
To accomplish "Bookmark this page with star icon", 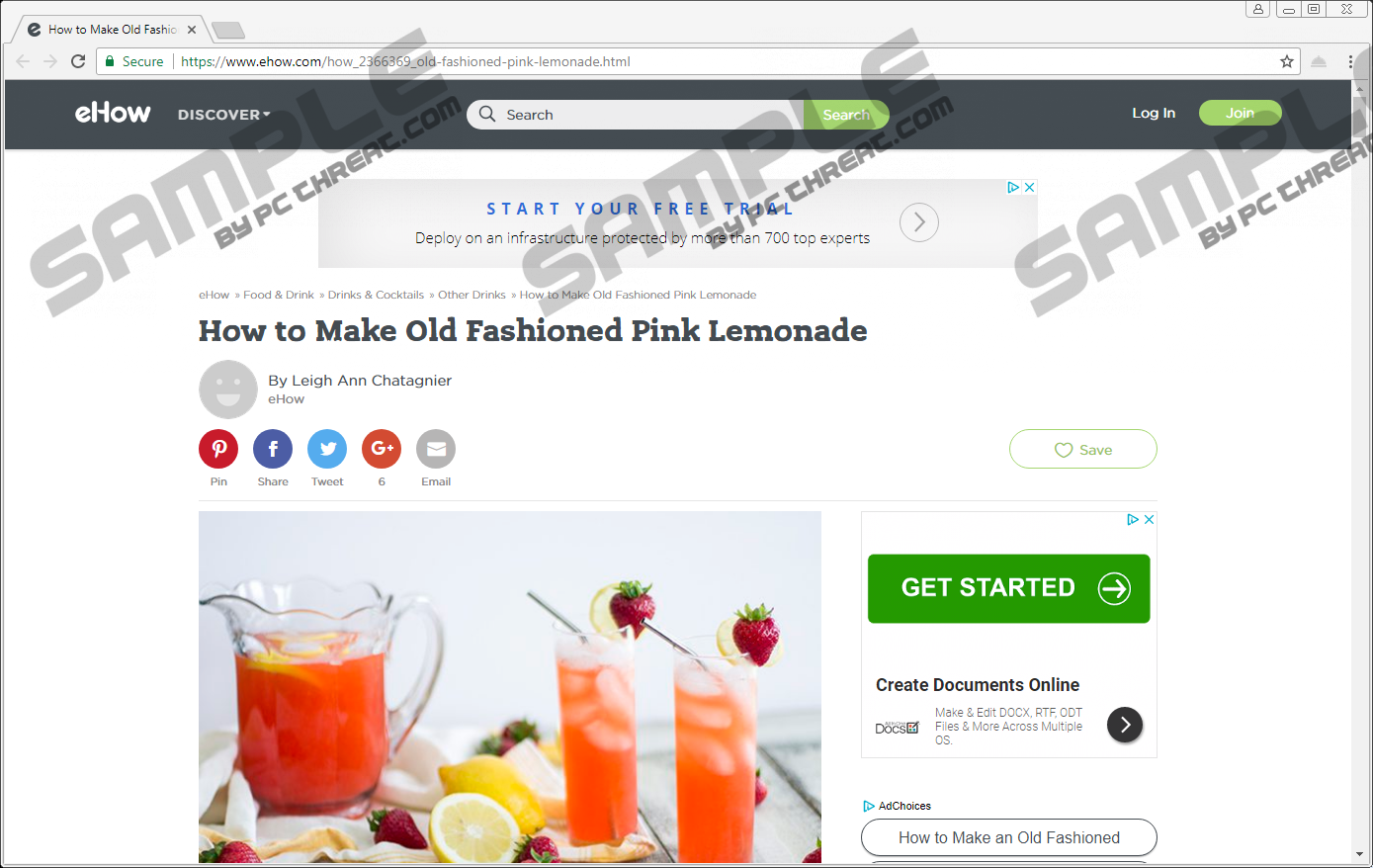I will click(1286, 61).
